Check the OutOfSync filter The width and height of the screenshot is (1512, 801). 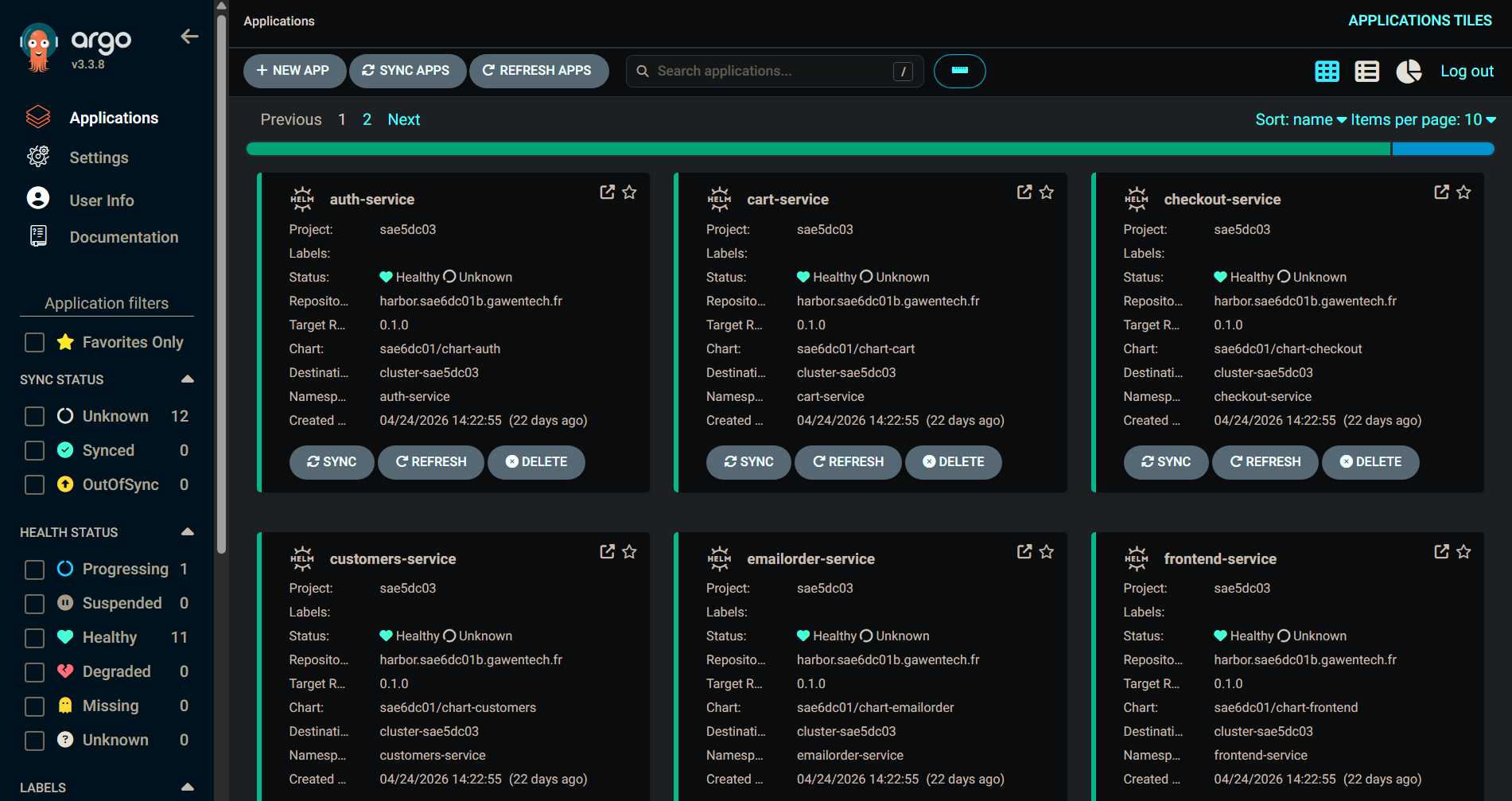34,484
